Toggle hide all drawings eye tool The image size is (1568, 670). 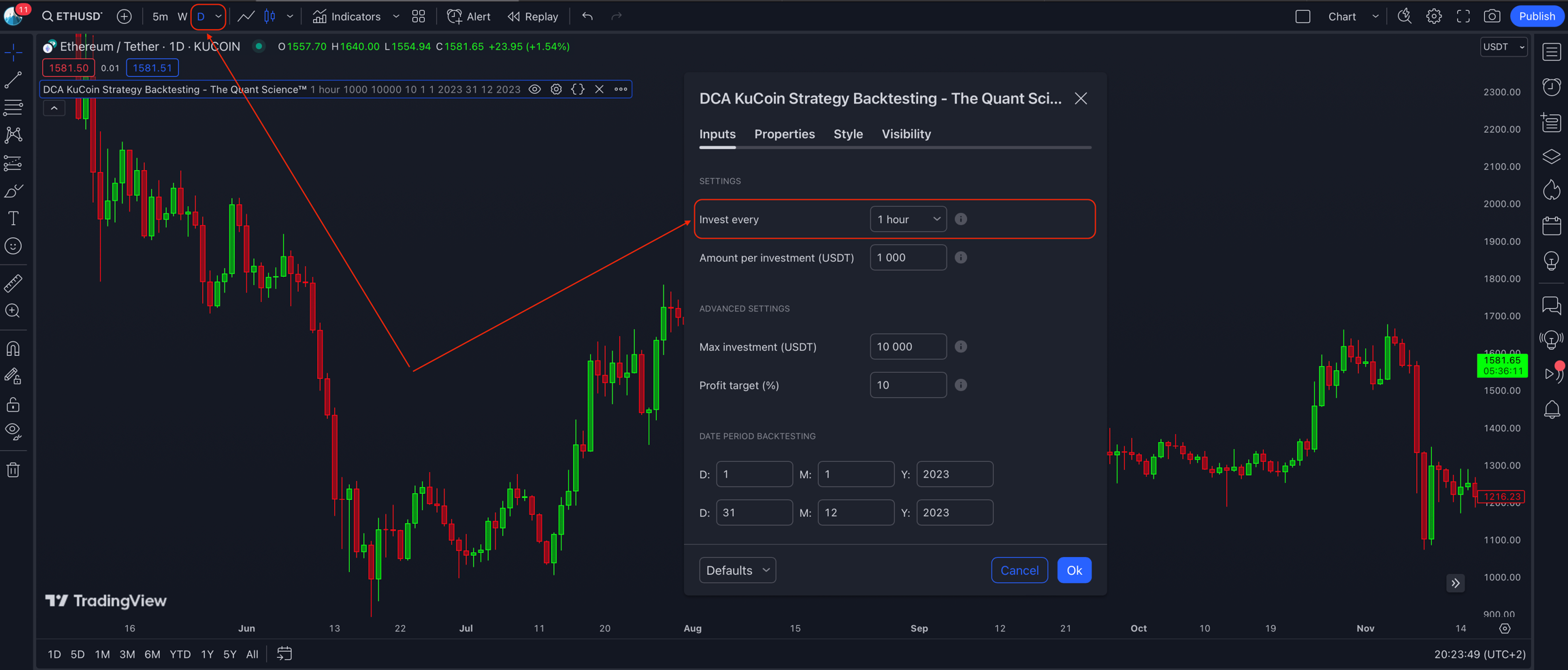(13, 431)
